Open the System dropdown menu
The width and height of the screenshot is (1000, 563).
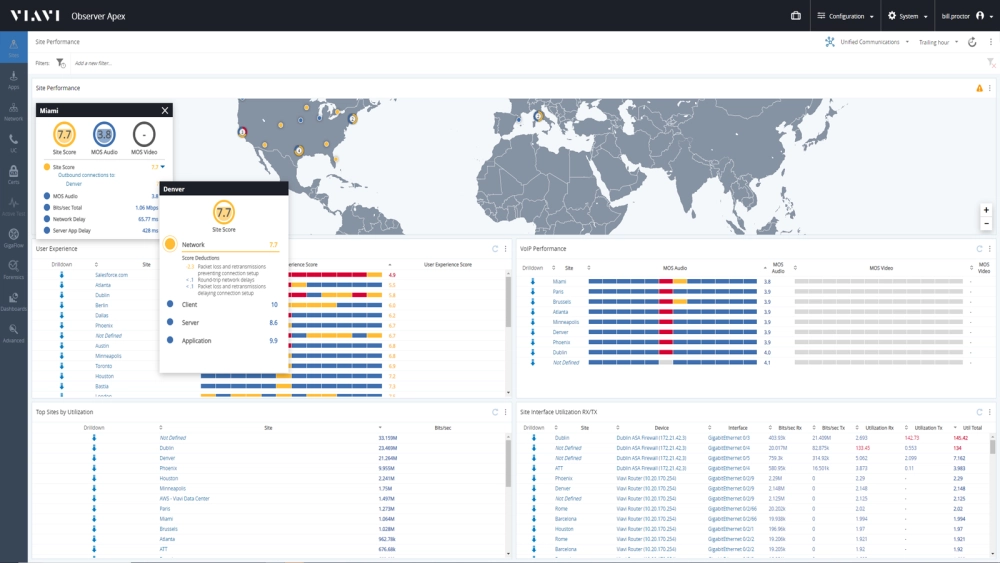click(907, 16)
